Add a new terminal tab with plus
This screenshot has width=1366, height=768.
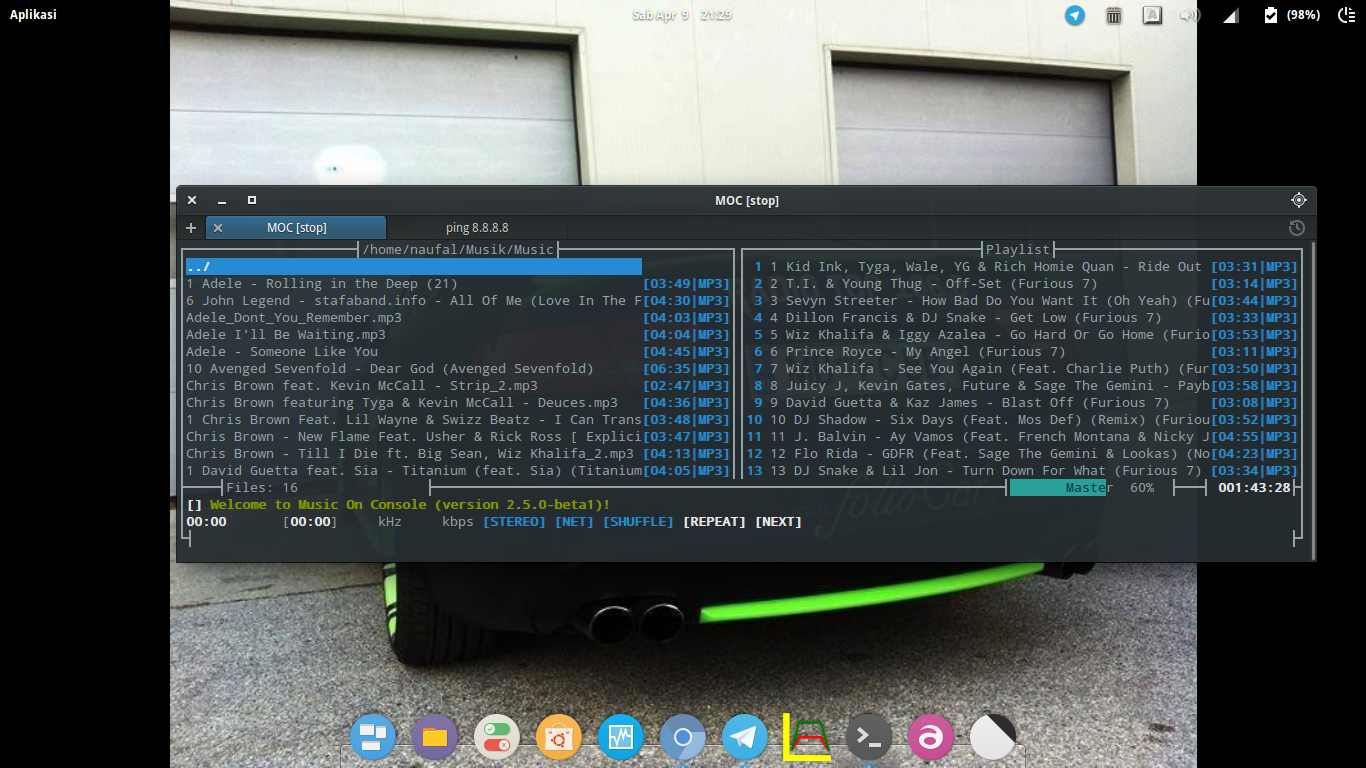pos(191,228)
